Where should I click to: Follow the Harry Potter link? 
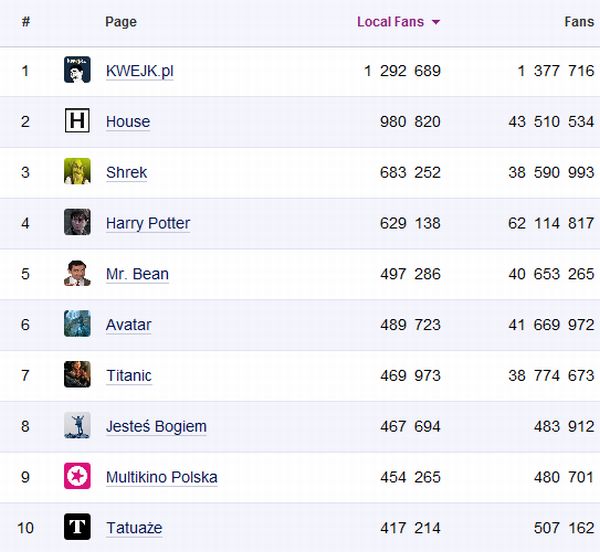coord(148,223)
